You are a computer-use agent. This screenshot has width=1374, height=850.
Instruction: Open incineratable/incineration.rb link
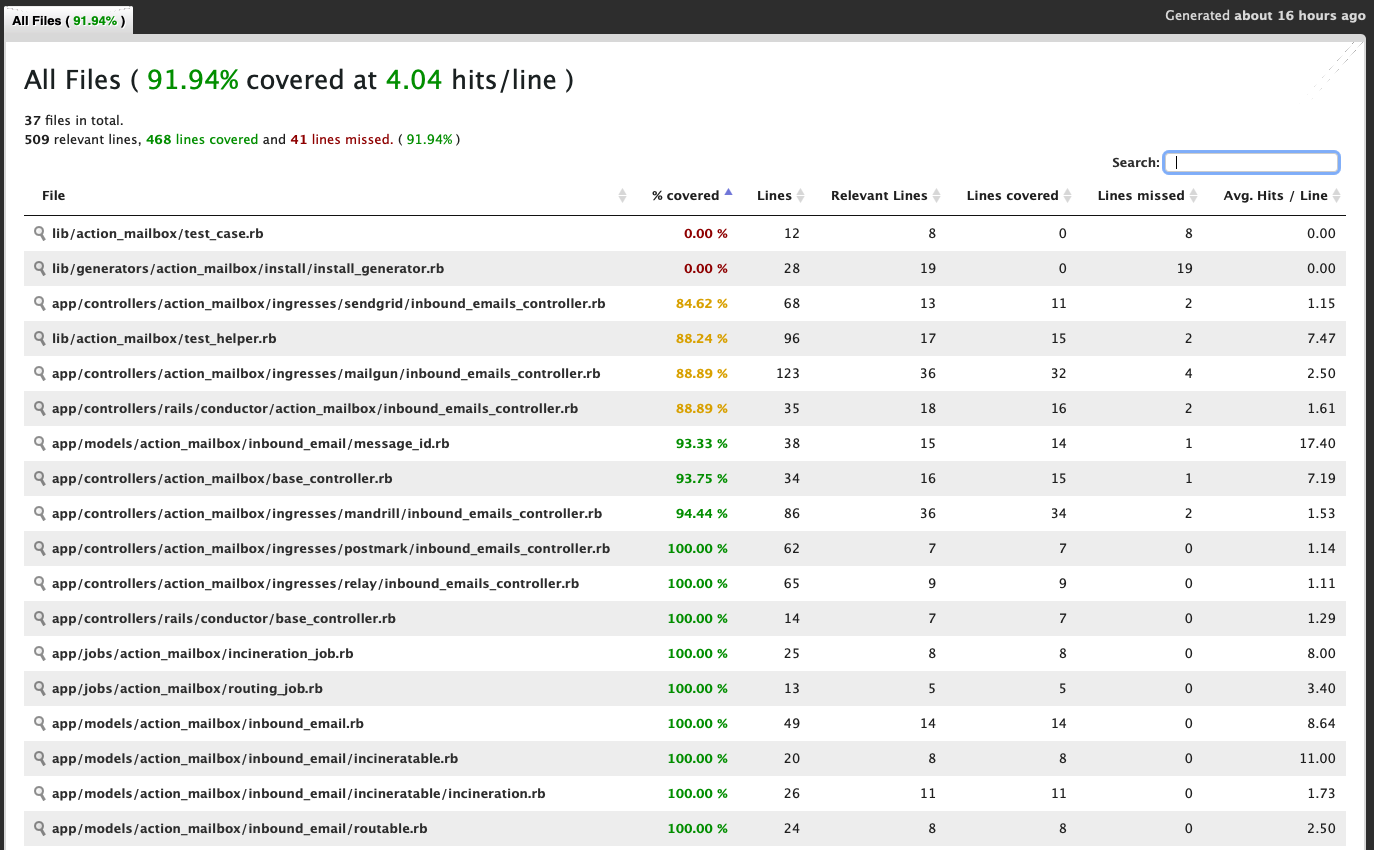tap(299, 793)
